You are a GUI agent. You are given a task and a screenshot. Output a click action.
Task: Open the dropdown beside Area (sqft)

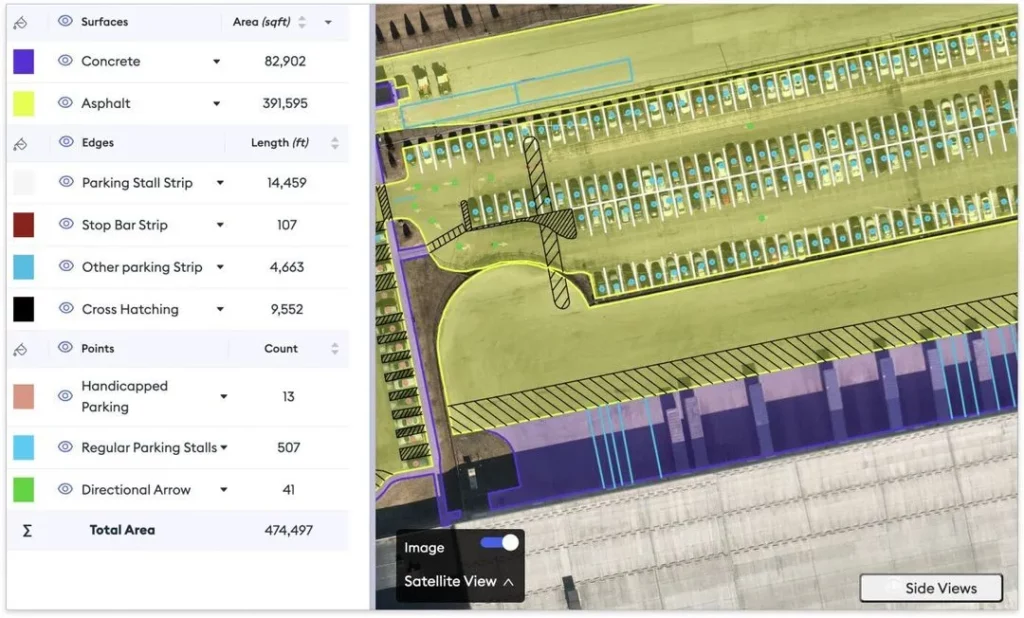pyautogui.click(x=328, y=22)
